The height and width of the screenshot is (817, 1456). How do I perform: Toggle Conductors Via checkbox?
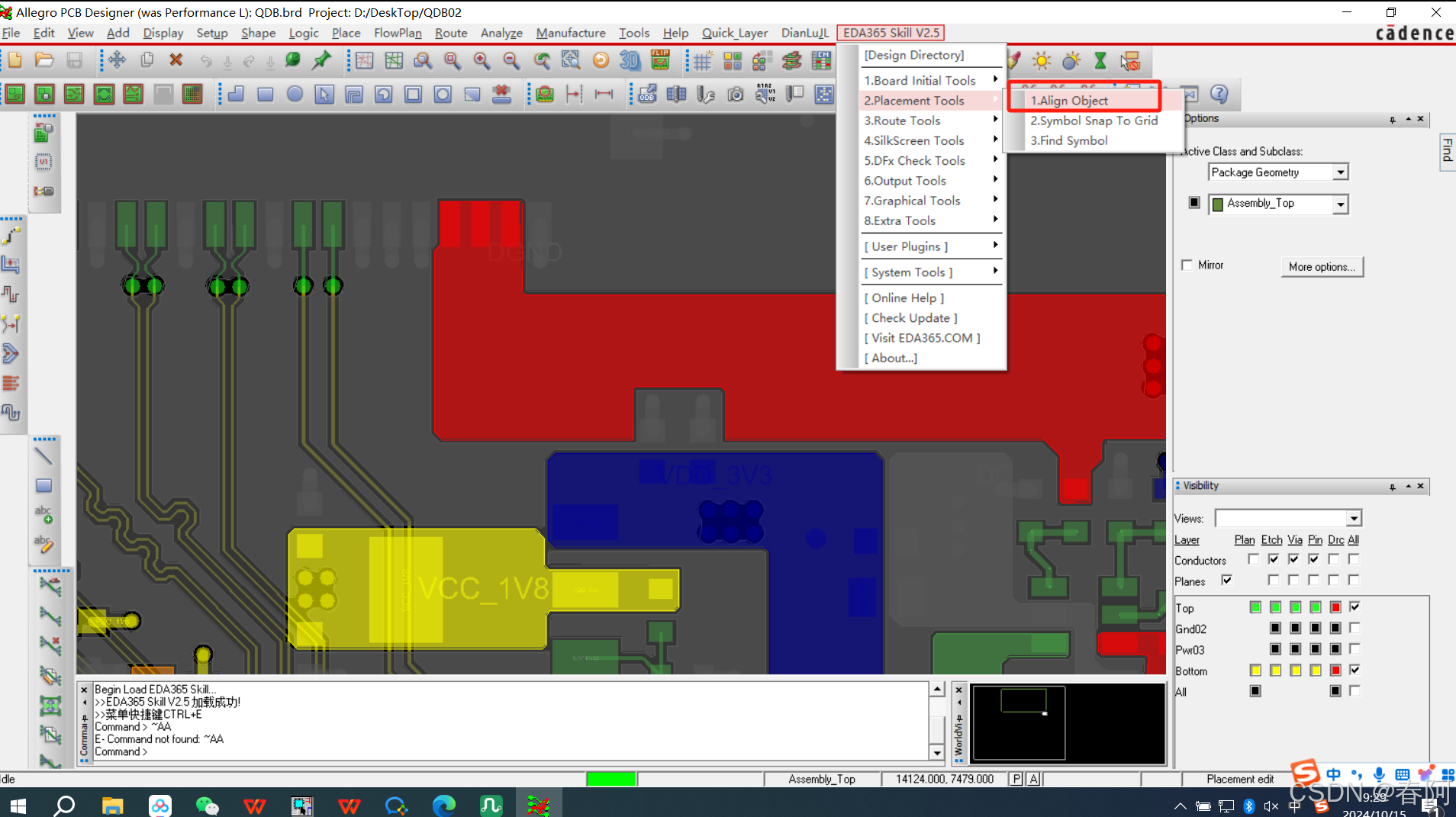coord(1293,559)
